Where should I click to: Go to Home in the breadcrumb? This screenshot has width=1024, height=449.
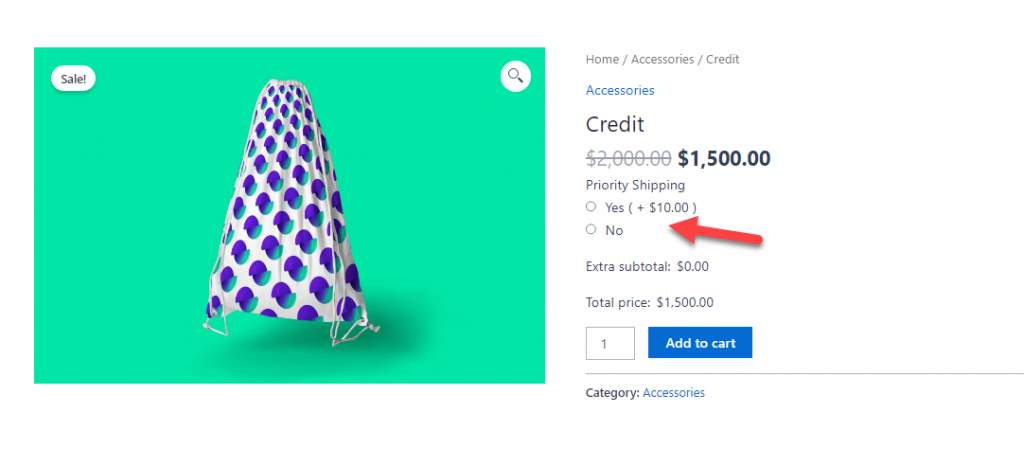pyautogui.click(x=601, y=59)
